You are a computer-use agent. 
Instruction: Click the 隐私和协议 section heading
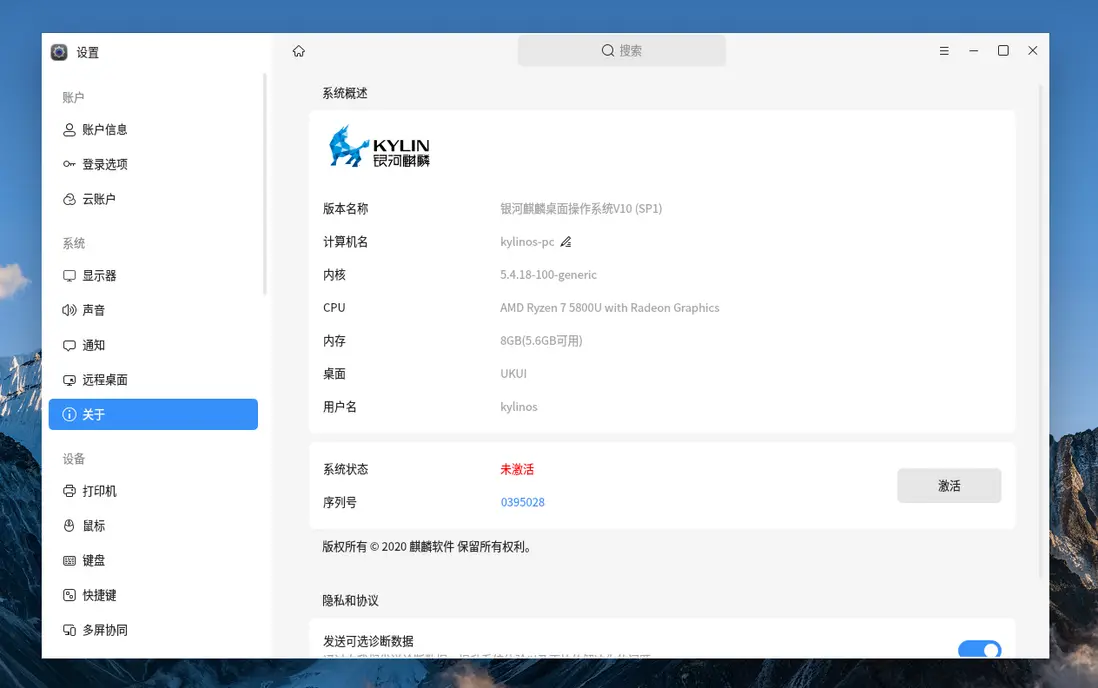(x=350, y=600)
